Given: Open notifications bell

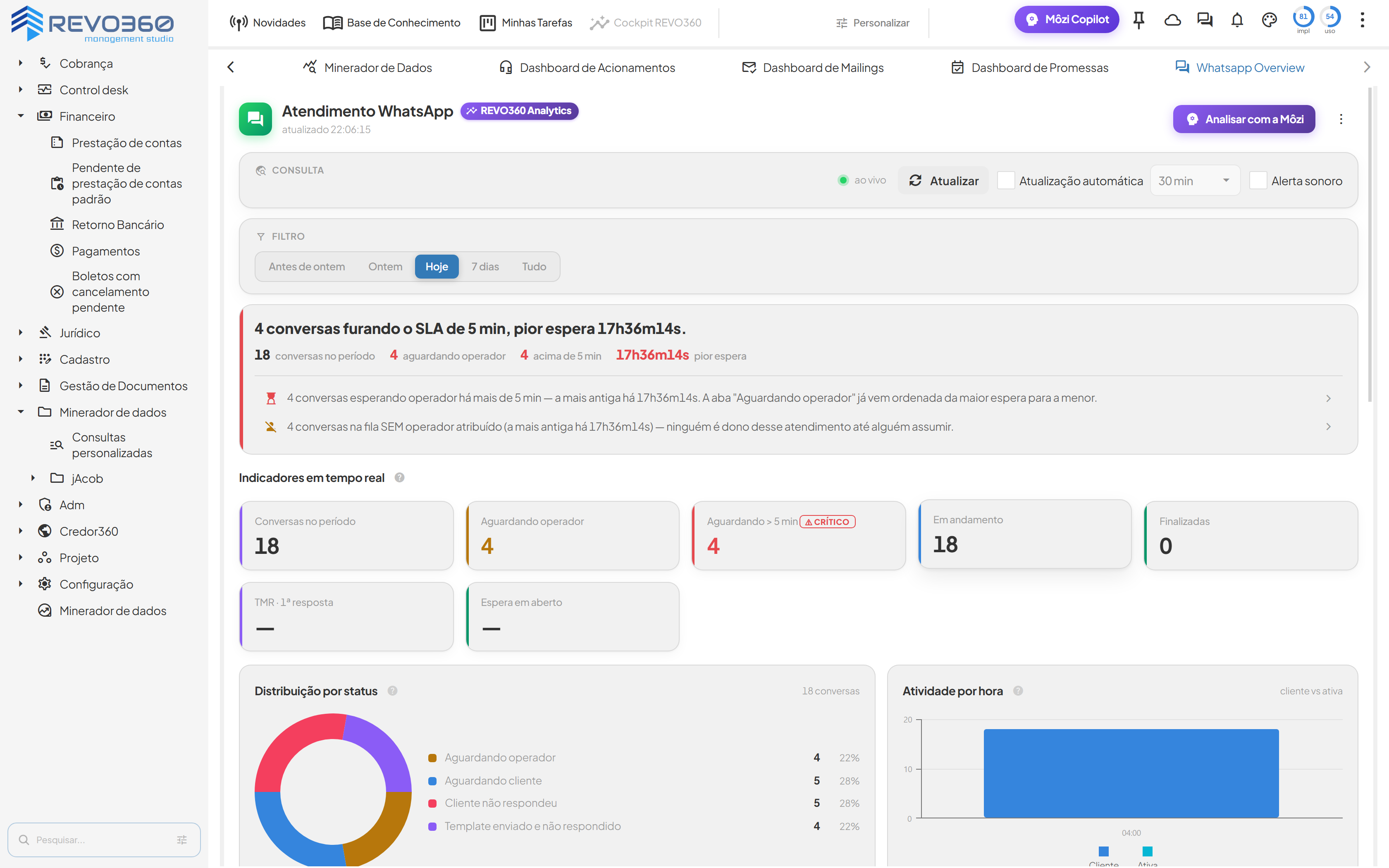Looking at the screenshot, I should [x=1237, y=21].
